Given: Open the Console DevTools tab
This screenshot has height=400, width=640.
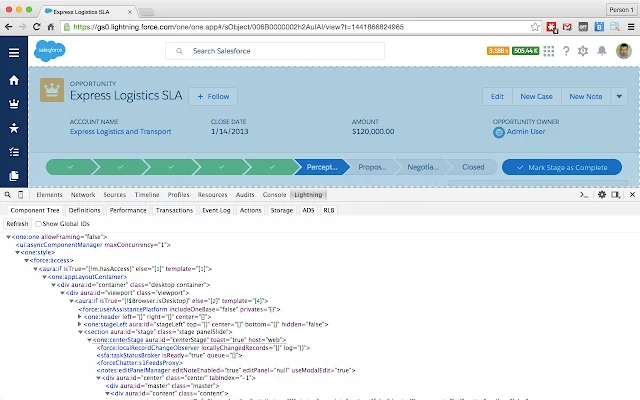Looking at the screenshot, I should click(x=274, y=195).
